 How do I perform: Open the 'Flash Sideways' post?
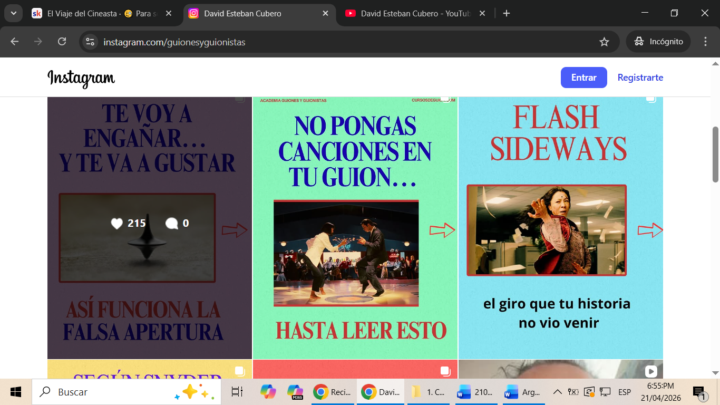click(x=561, y=228)
